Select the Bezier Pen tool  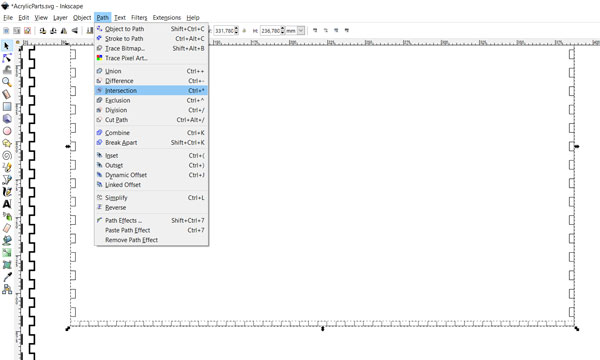coord(7,179)
